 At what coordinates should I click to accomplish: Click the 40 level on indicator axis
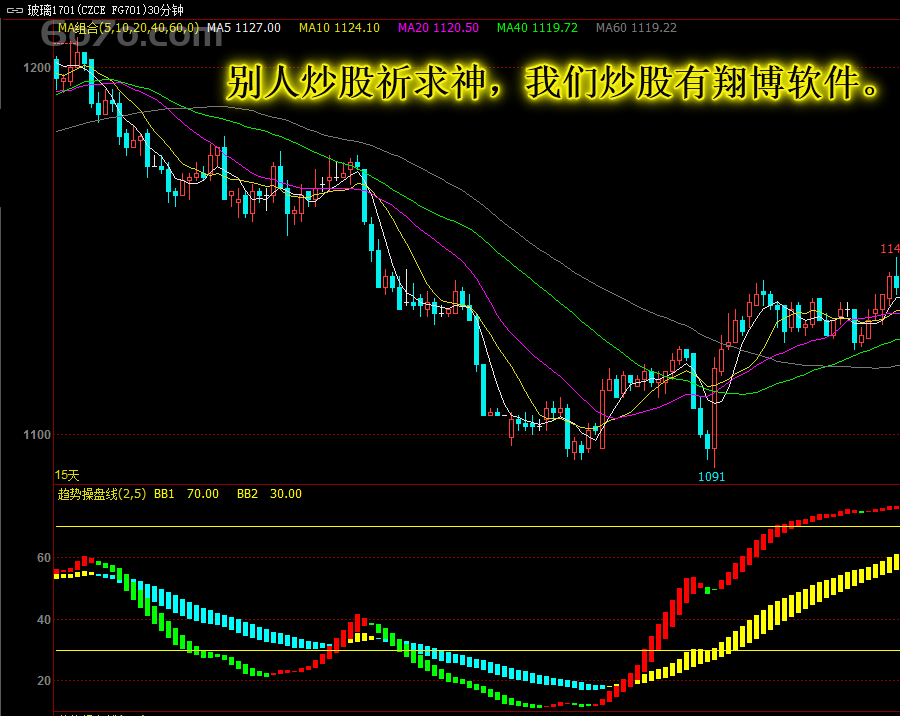pyautogui.click(x=44, y=620)
